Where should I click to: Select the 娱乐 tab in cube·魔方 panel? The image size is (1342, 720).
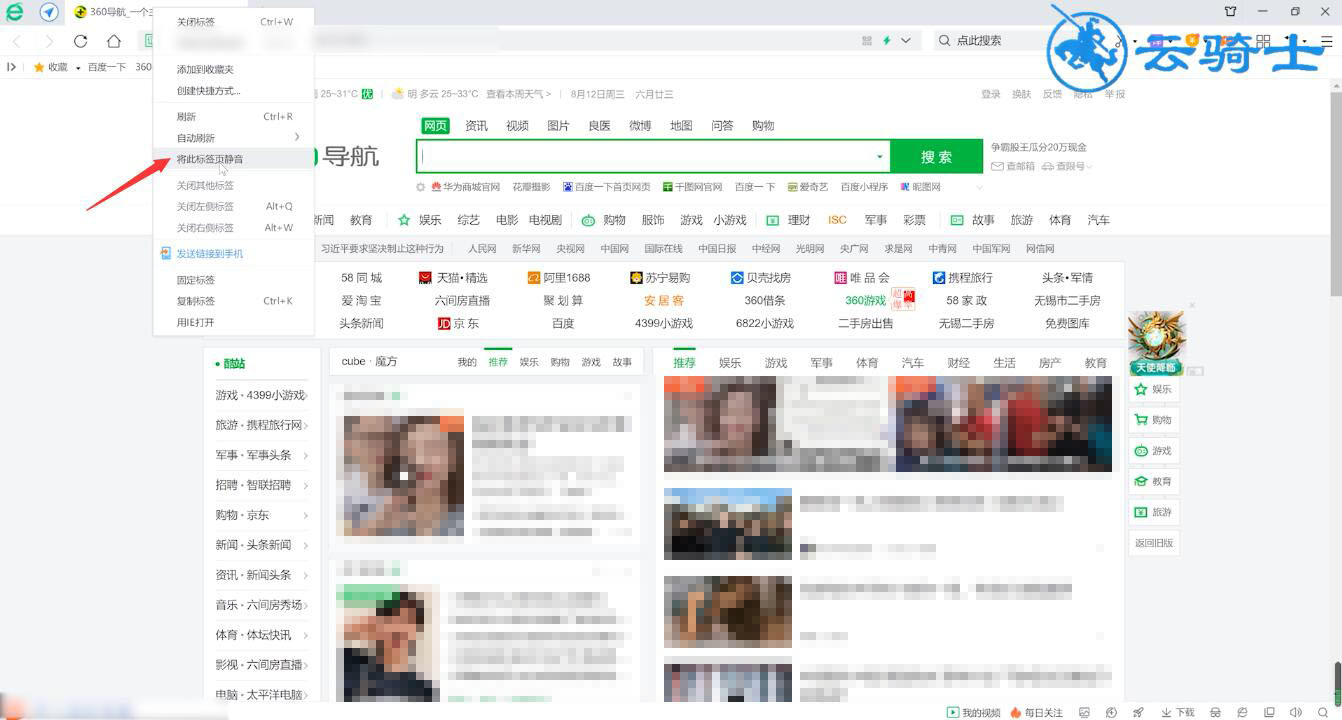pos(528,362)
